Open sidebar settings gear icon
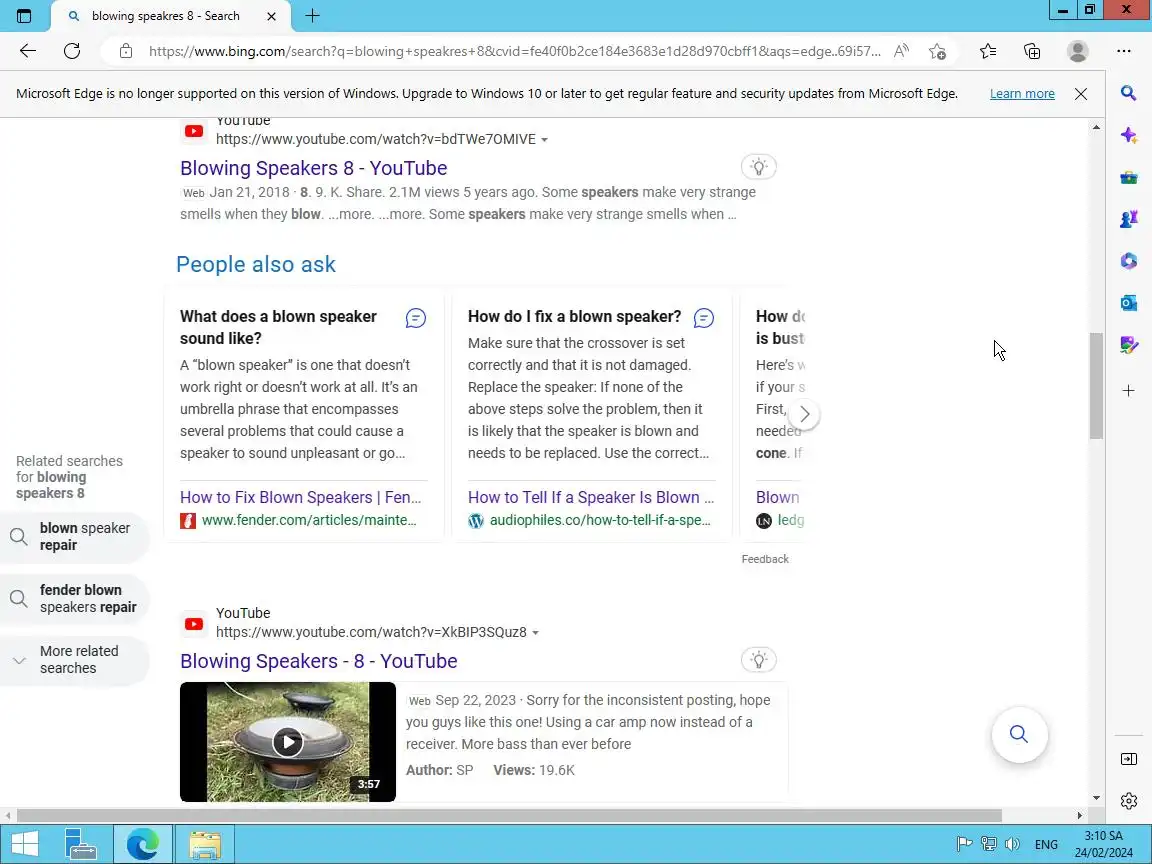Viewport: 1152px width, 864px height. coord(1129,801)
